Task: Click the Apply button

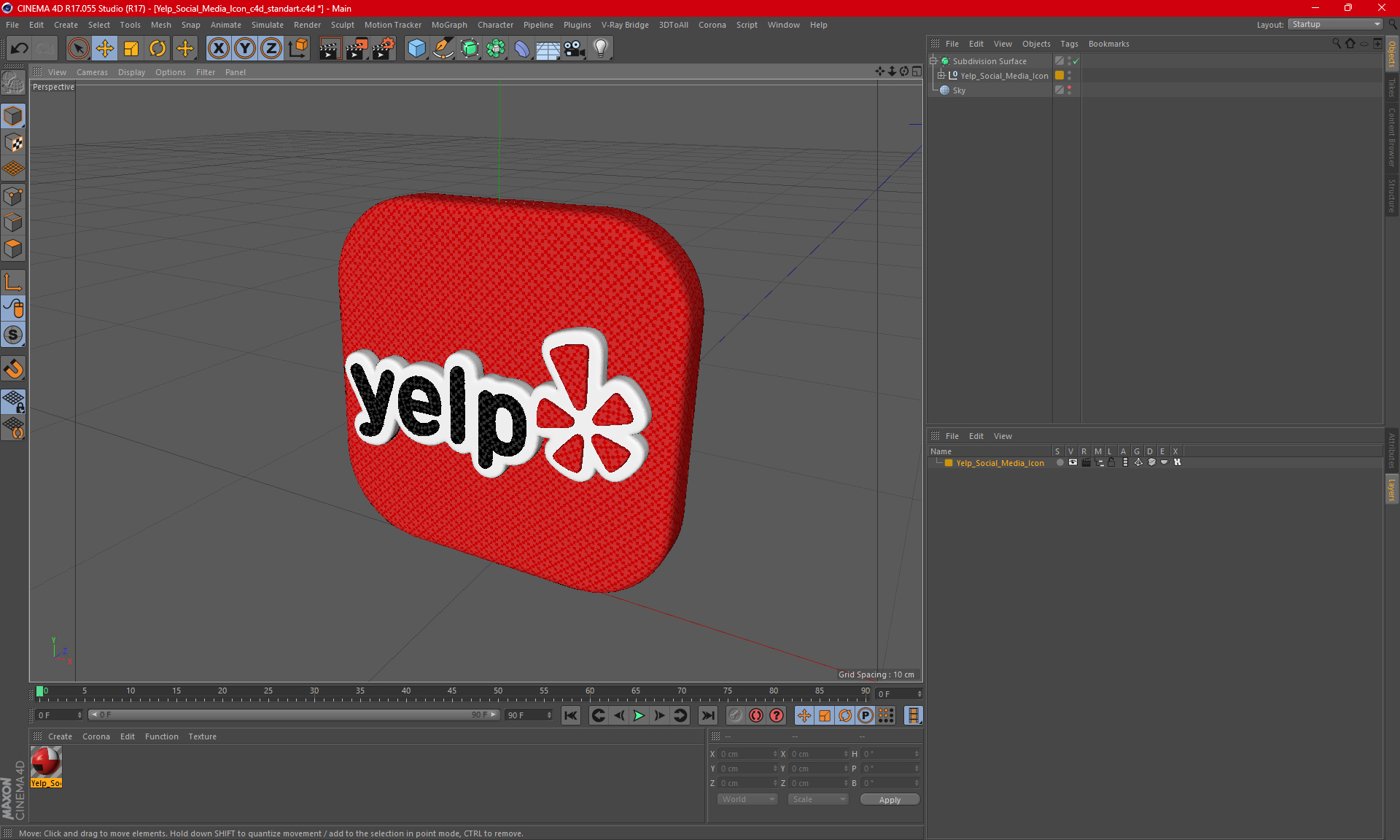Action: point(890,800)
